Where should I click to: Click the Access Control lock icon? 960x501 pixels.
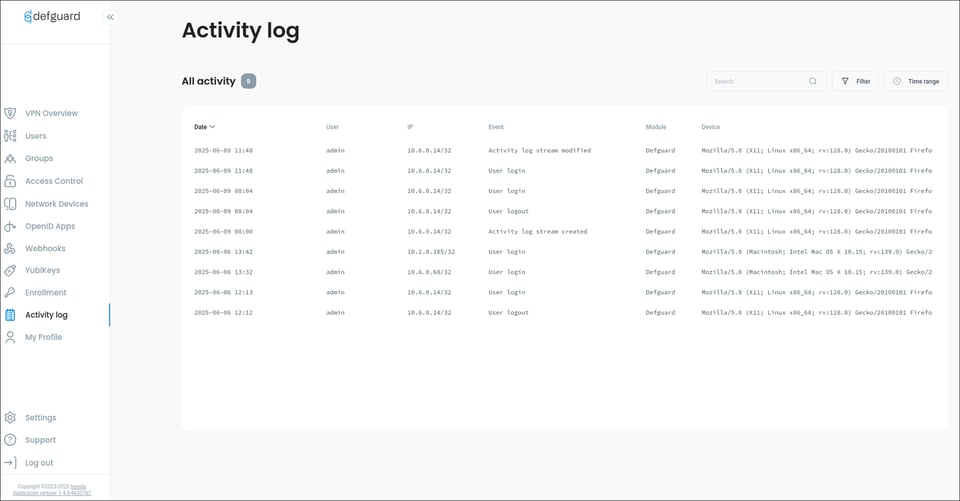10,181
